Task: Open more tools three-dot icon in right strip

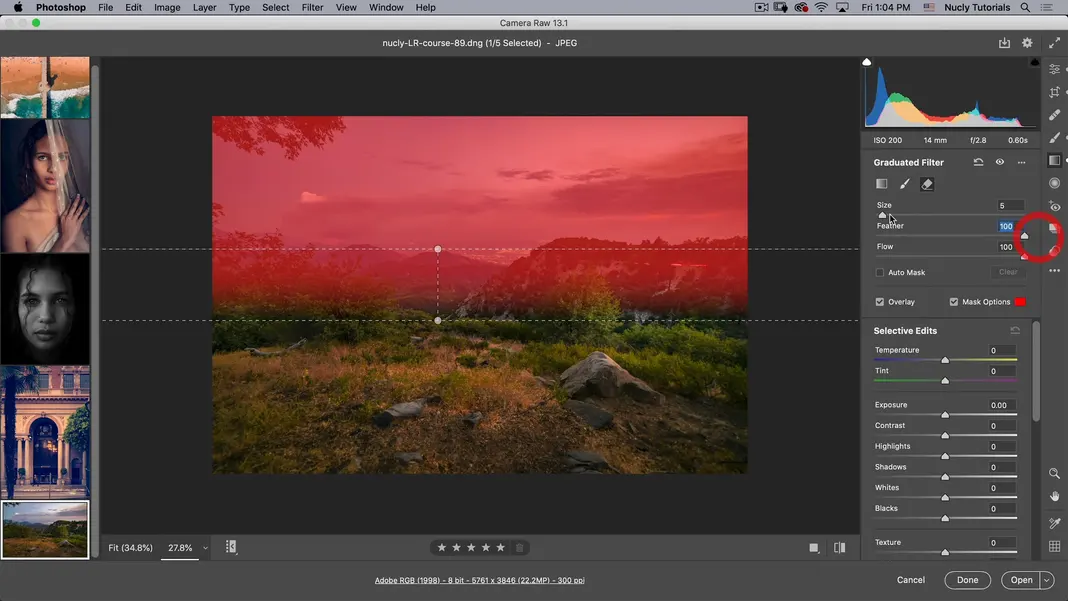Action: (1054, 271)
